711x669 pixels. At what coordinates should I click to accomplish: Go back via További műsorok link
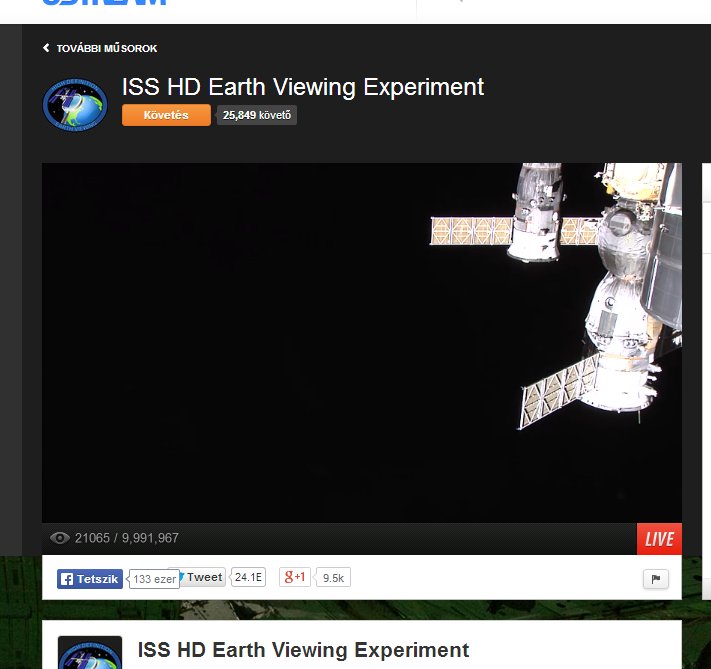(100, 48)
